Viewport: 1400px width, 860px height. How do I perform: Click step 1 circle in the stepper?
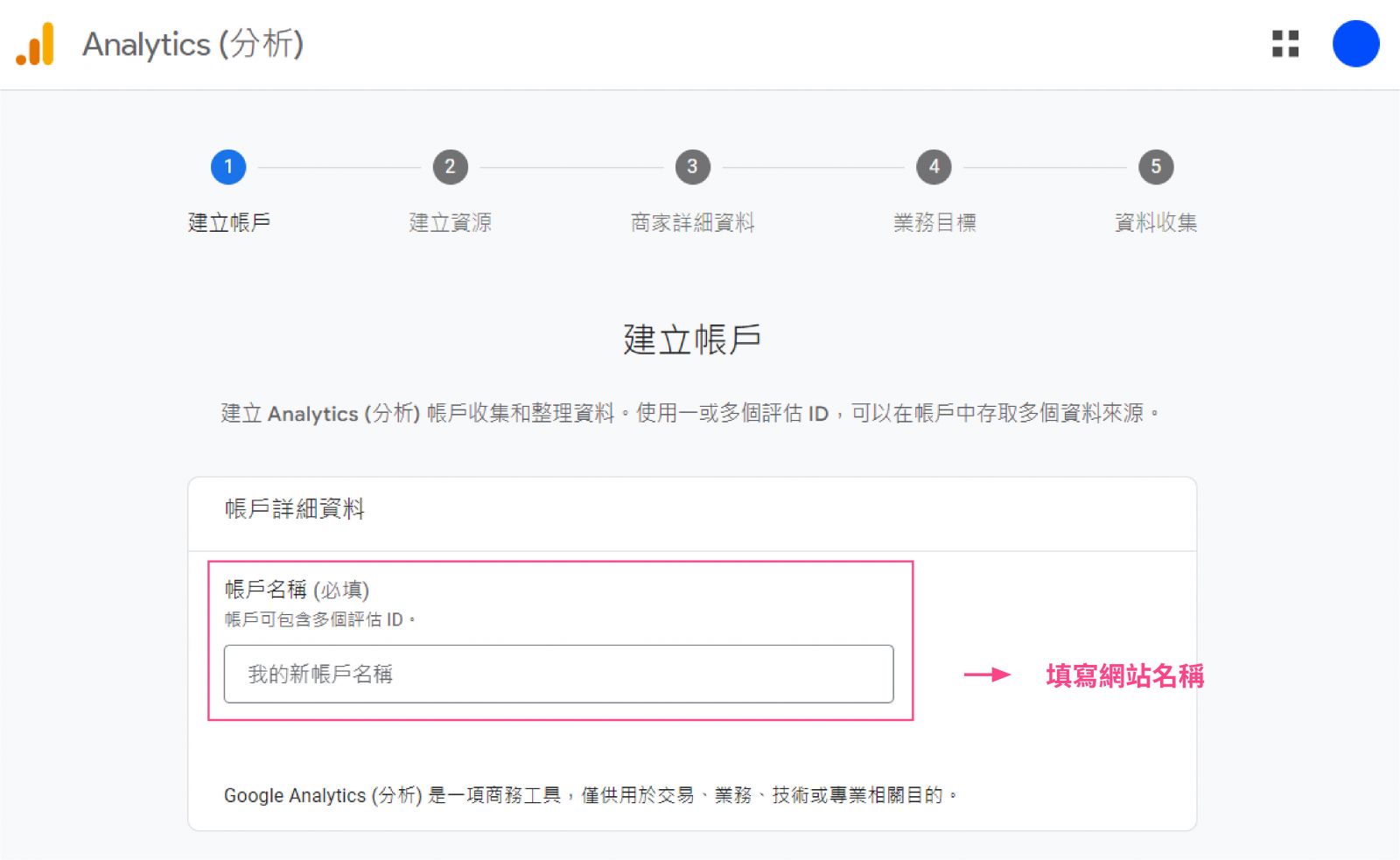(228, 167)
